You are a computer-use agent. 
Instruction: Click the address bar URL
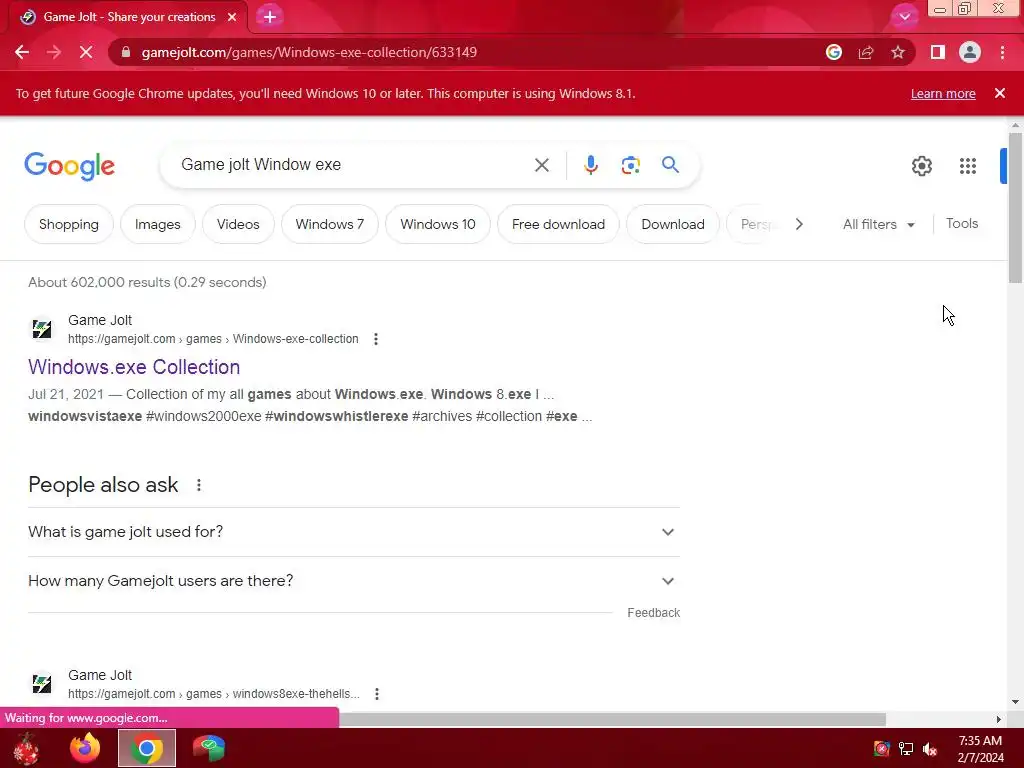[309, 52]
